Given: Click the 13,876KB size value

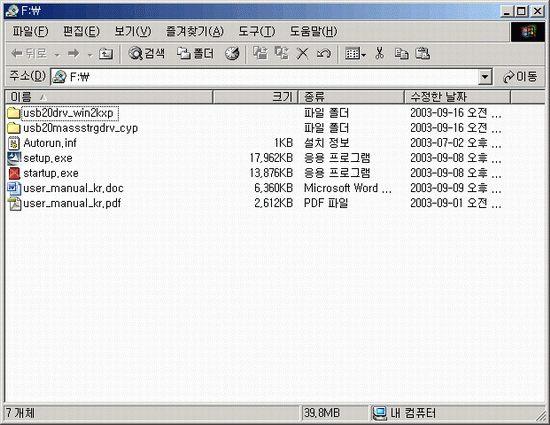Looking at the screenshot, I should tap(271, 173).
